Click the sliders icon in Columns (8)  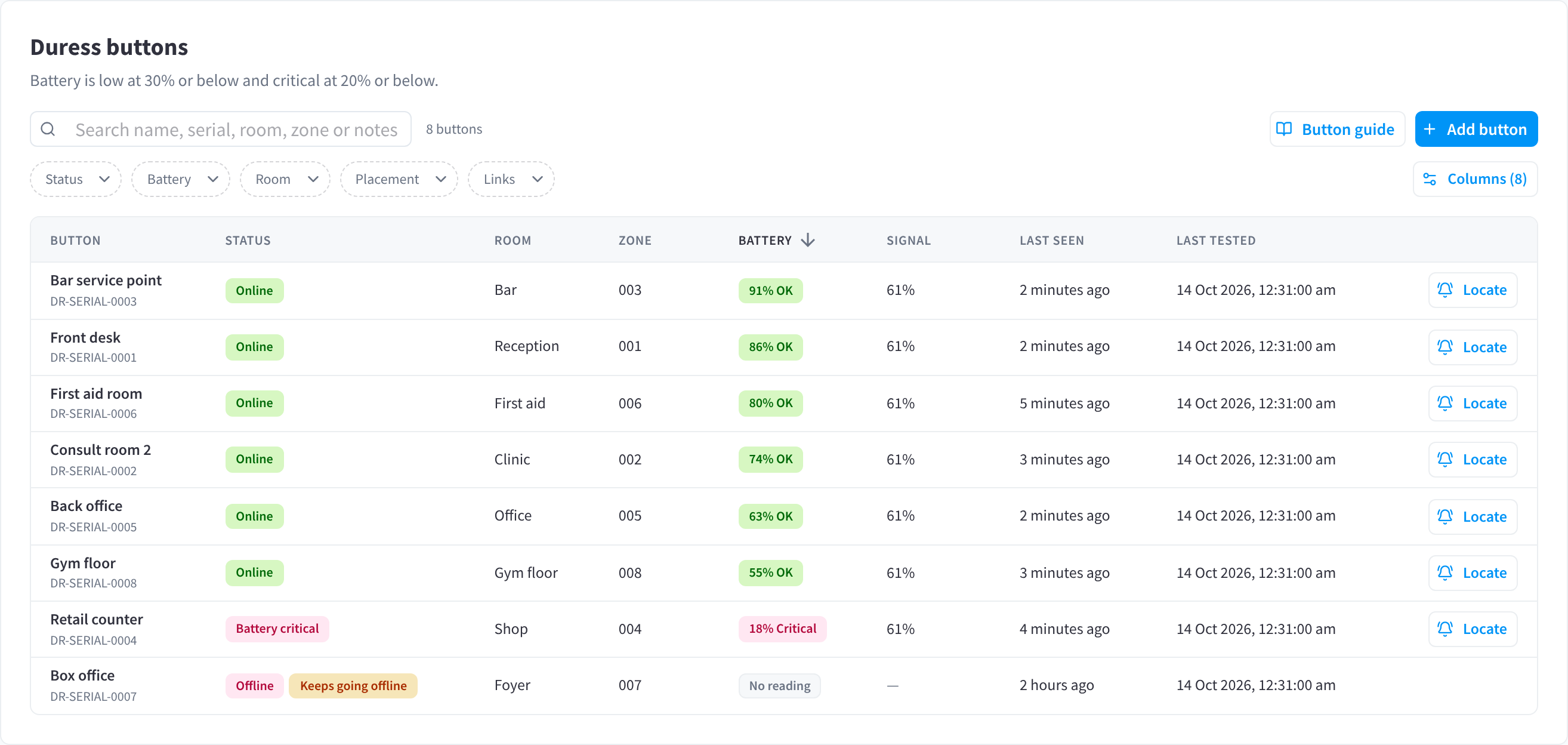[1430, 179]
